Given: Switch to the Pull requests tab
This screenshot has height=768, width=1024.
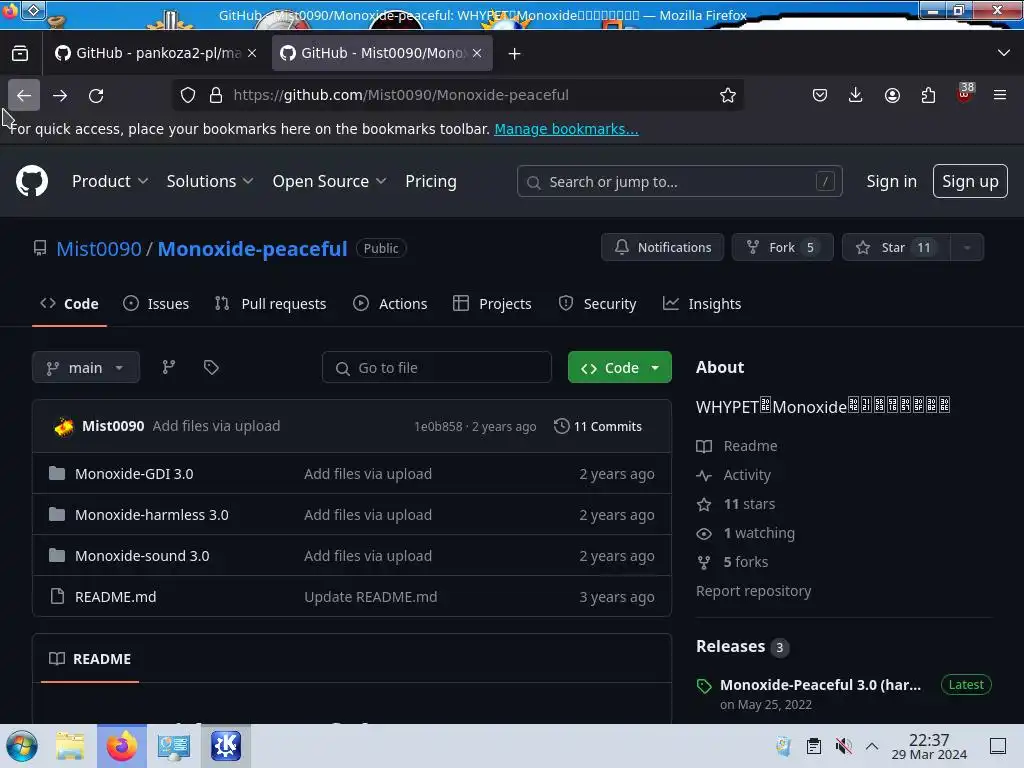Looking at the screenshot, I should pyautogui.click(x=270, y=304).
